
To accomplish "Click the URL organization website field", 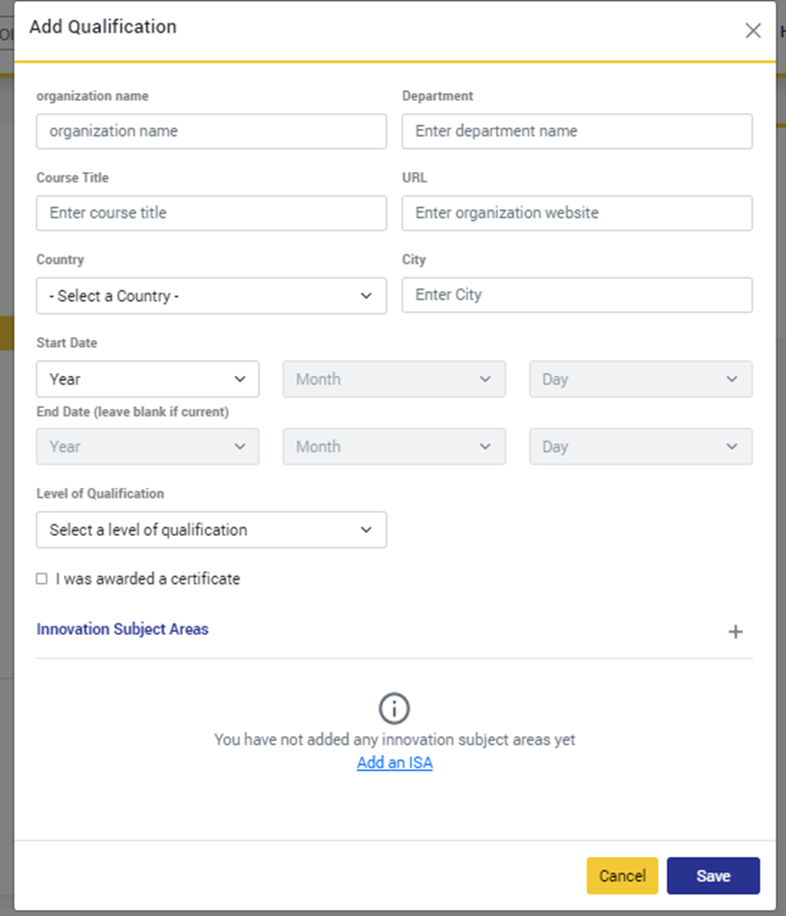I will 577,213.
